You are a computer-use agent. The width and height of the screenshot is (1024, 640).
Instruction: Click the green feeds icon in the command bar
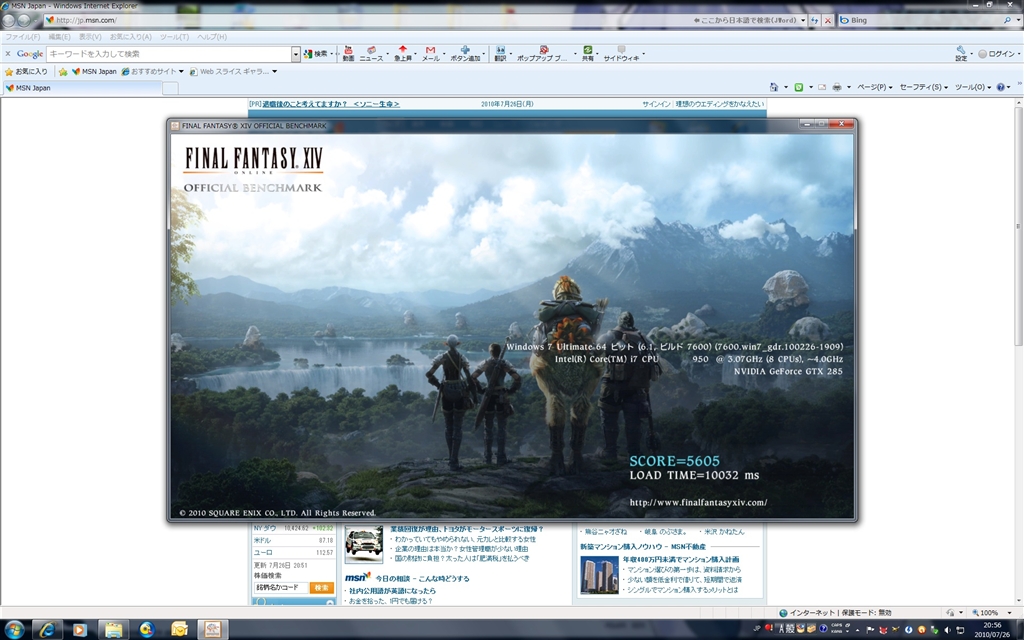tap(799, 87)
